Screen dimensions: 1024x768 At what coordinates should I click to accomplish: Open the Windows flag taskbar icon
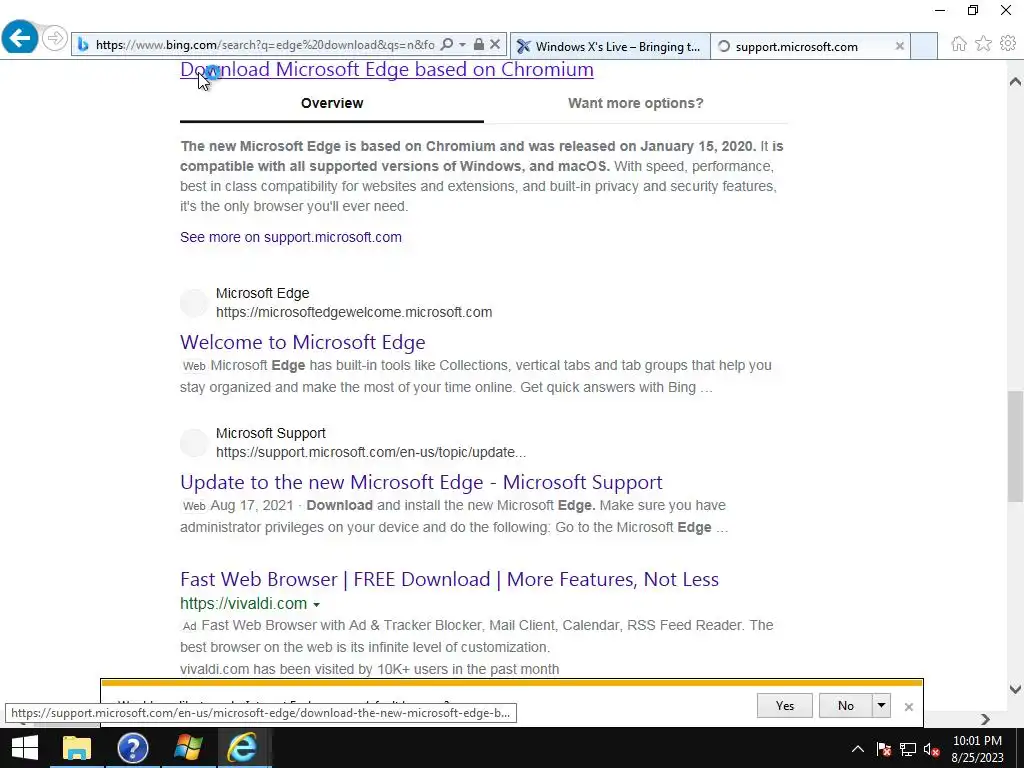point(188,748)
